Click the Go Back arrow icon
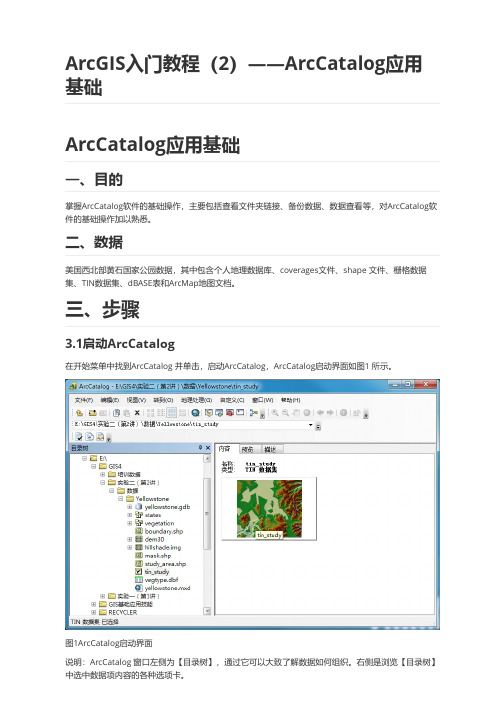Viewport: 504px width, 713px height. click(x=320, y=413)
